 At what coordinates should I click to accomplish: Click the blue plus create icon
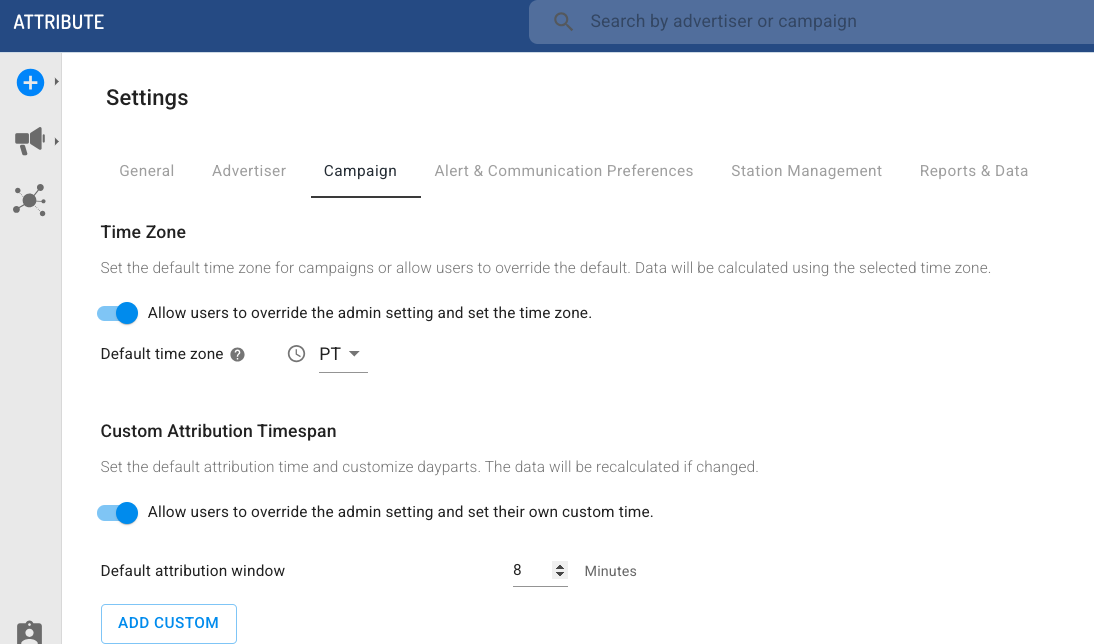30,83
